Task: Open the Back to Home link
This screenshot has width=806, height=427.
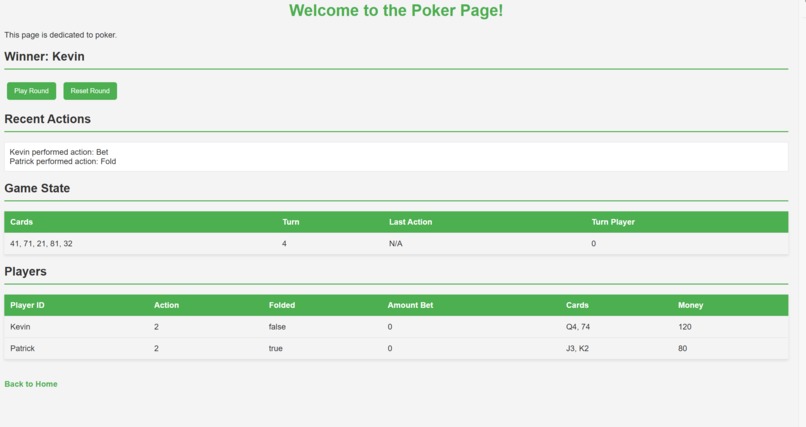Action: (x=31, y=384)
